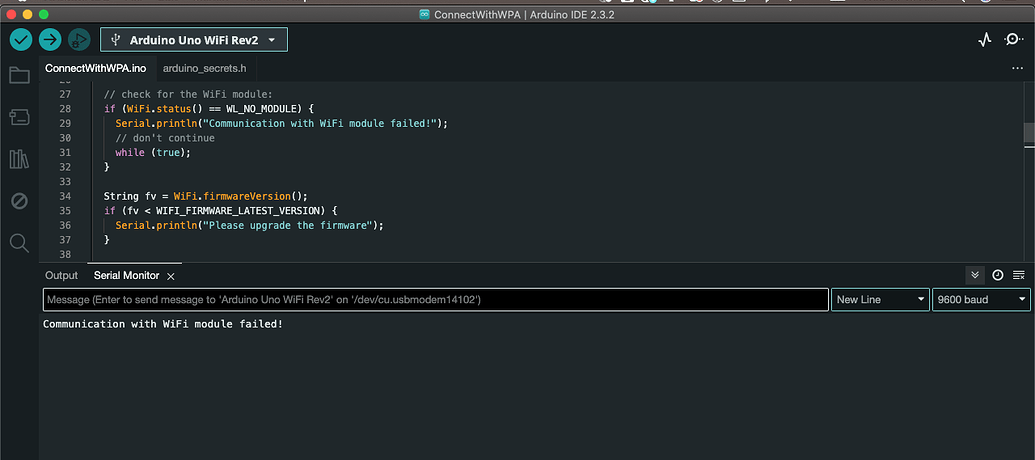
Task: Open the 9600 baud rate dropdown
Action: [x=981, y=299]
